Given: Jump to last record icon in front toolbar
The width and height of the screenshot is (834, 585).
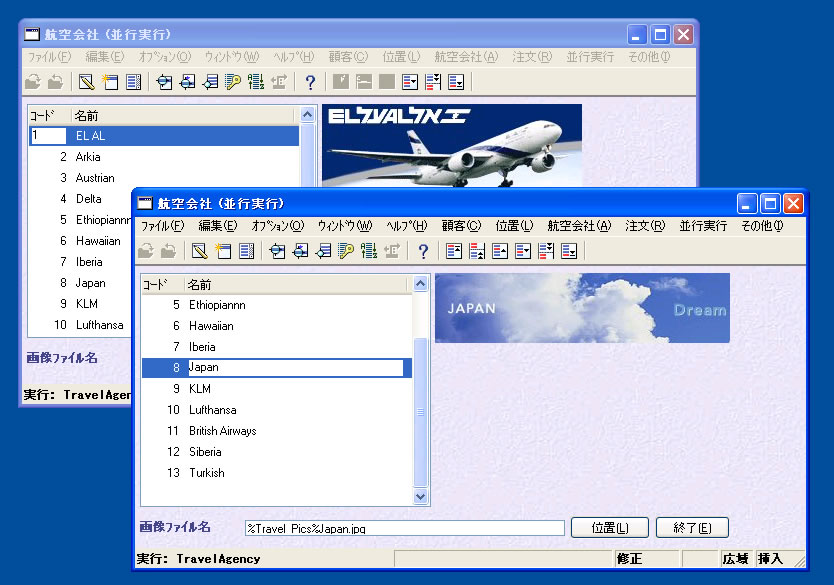Looking at the screenshot, I should 569,251.
